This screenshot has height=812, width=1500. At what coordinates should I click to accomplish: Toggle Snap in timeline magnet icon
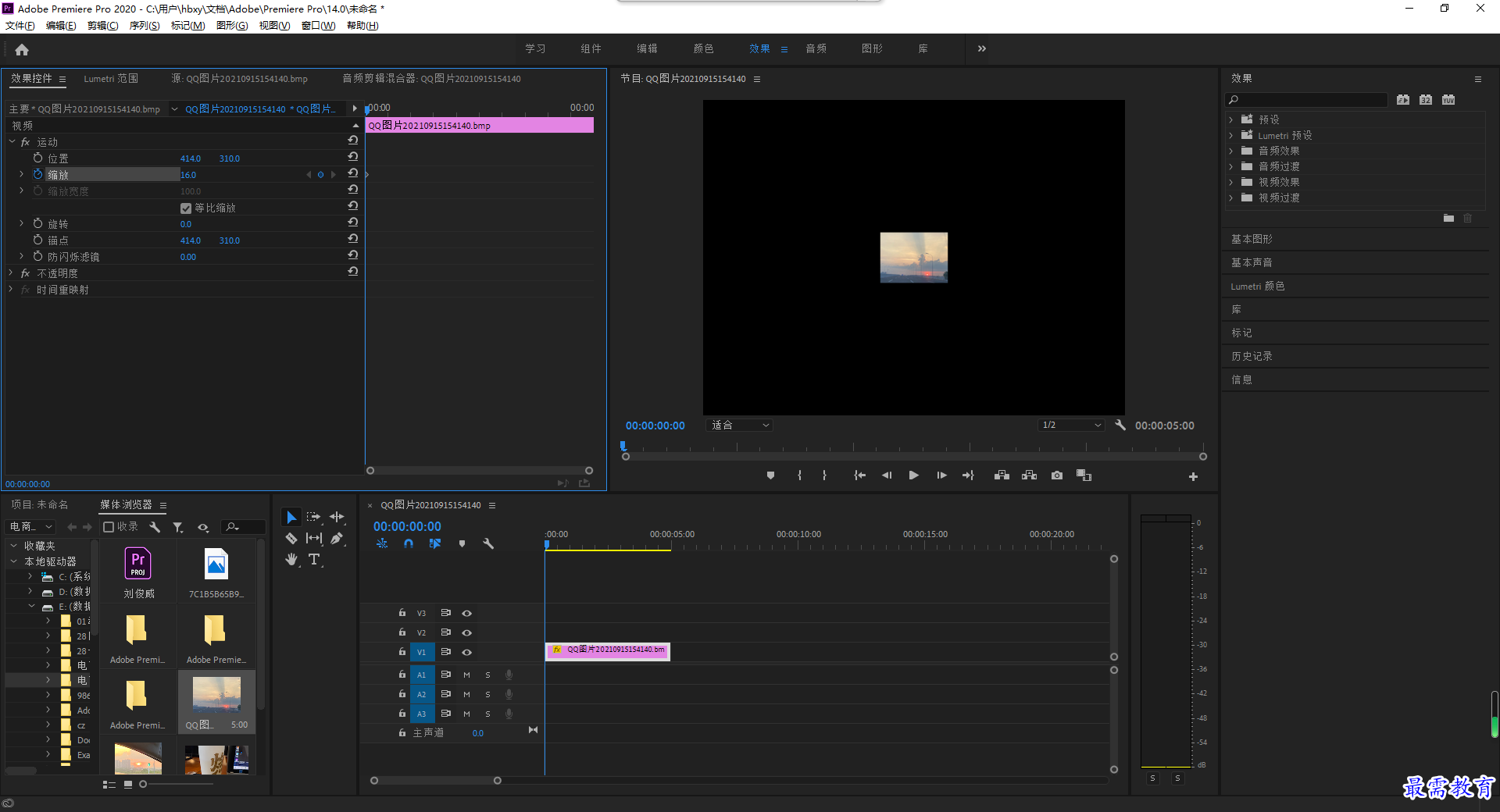(x=409, y=543)
